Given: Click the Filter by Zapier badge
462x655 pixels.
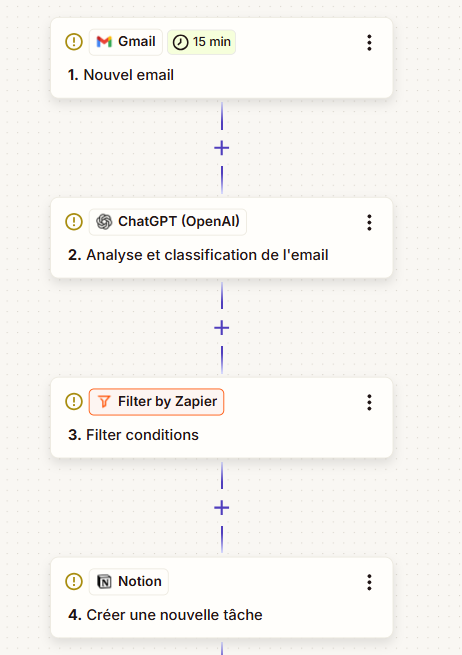Looking at the screenshot, I should 157,402.
